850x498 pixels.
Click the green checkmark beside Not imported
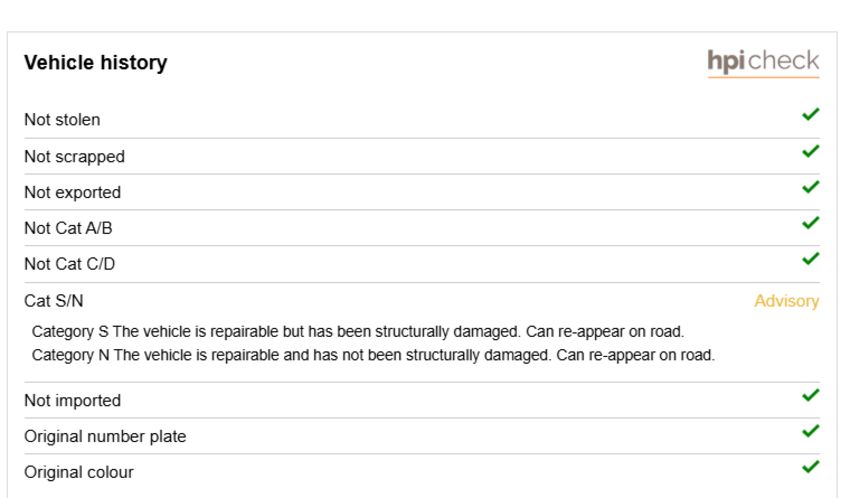[811, 396]
